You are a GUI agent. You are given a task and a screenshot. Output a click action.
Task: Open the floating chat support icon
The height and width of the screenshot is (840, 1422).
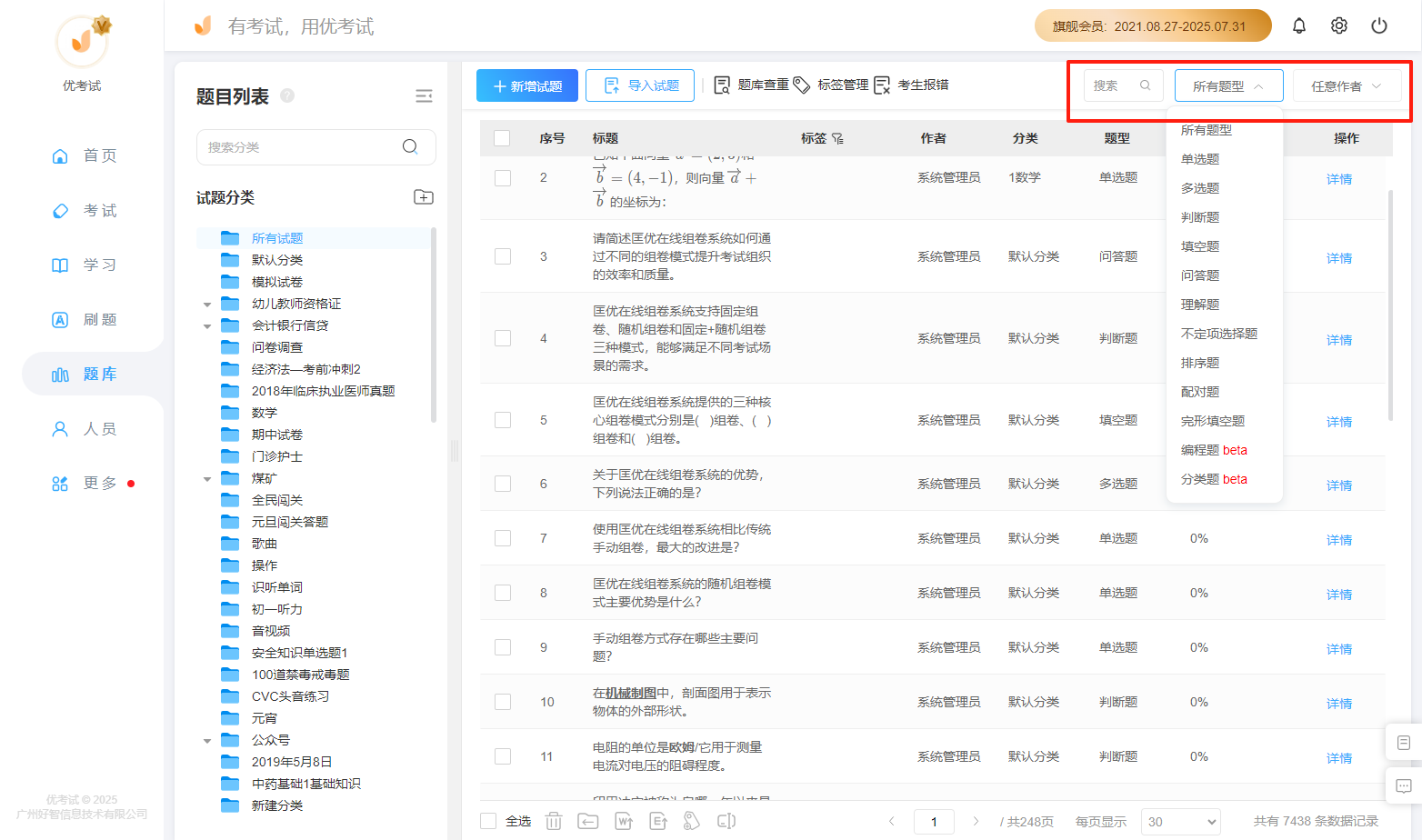click(x=1404, y=785)
